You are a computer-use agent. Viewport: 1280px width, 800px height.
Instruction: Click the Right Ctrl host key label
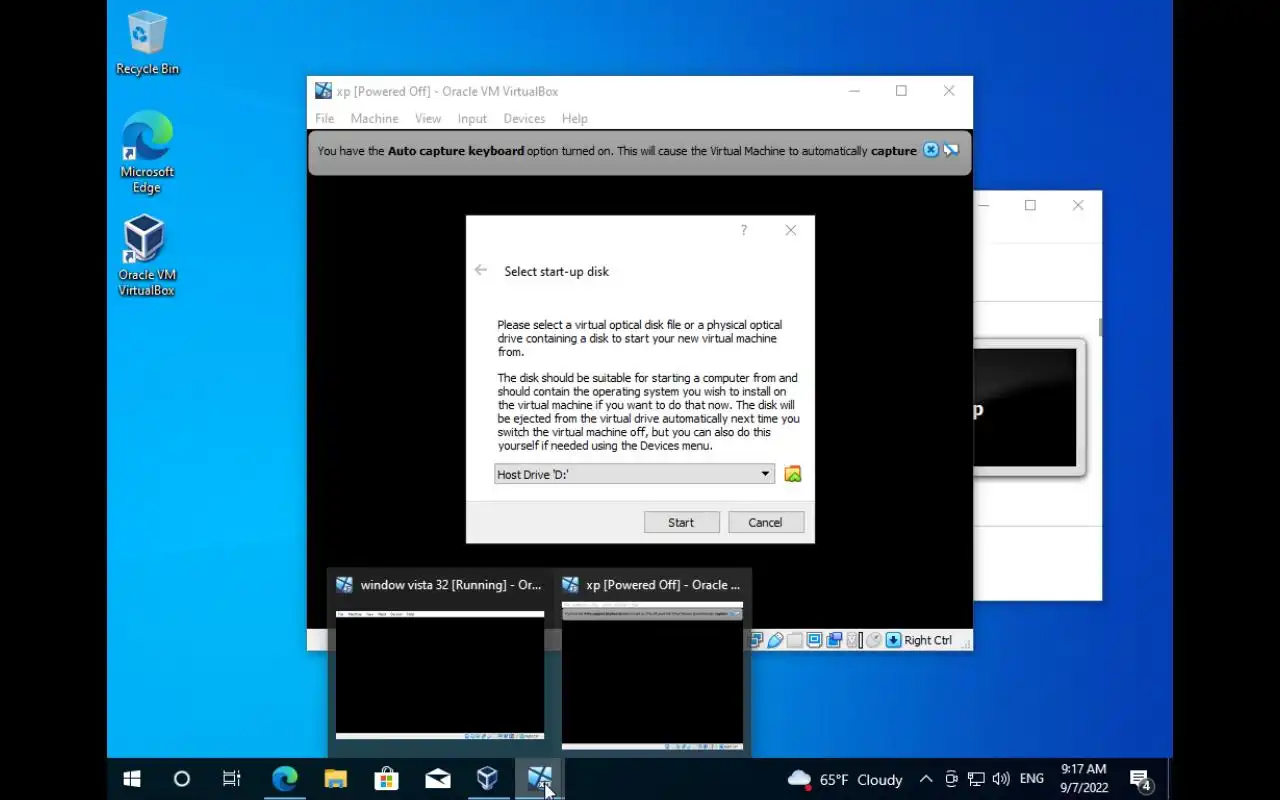[x=928, y=640]
